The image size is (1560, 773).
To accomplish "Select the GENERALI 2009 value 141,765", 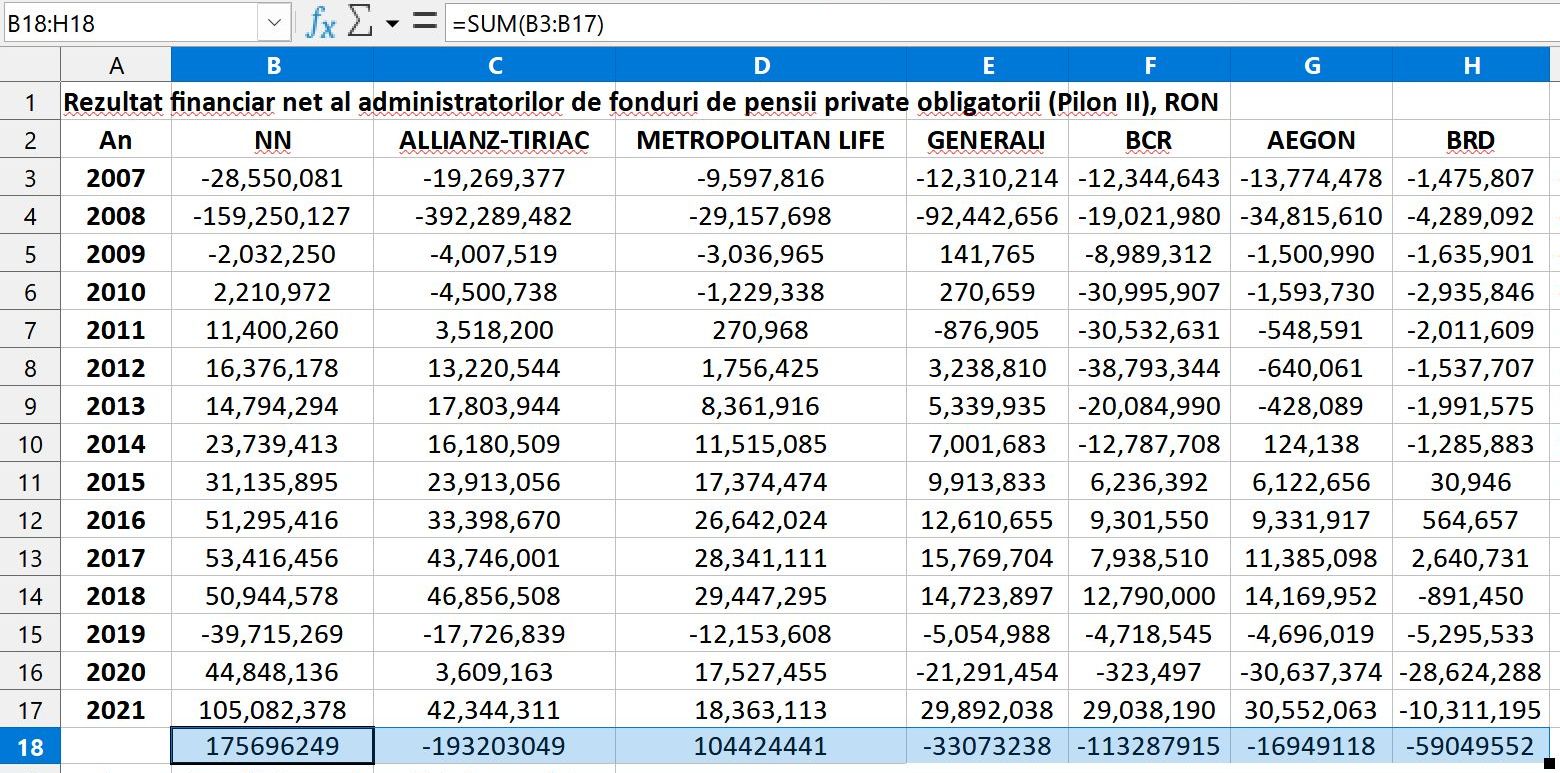I will coord(987,254).
